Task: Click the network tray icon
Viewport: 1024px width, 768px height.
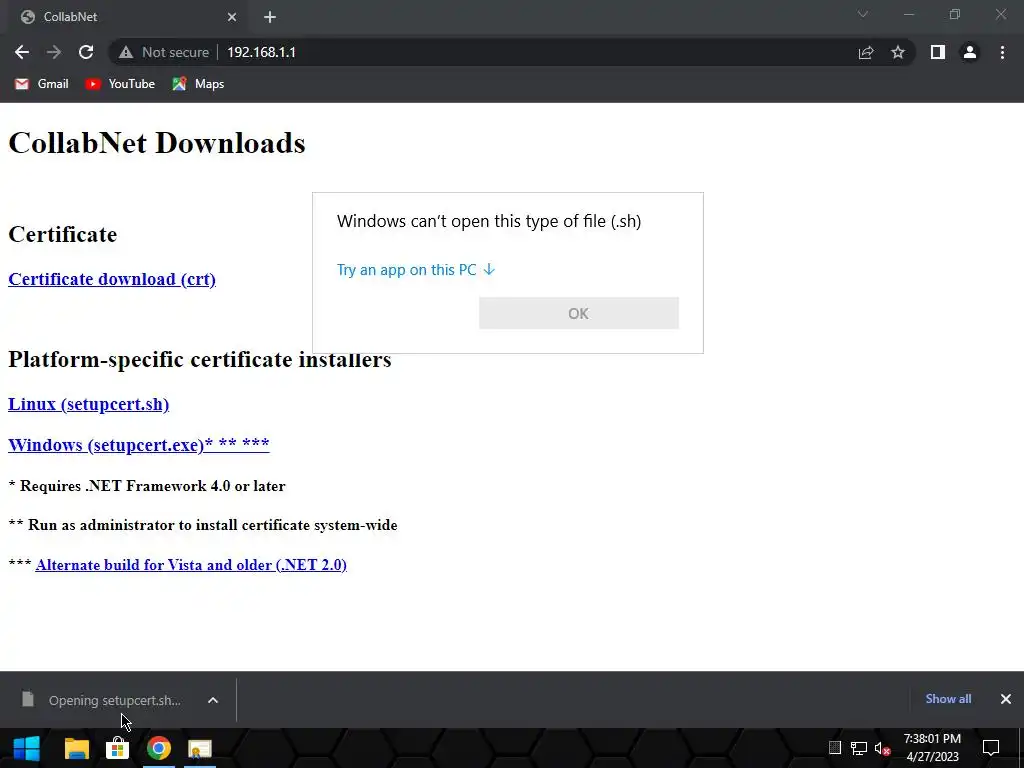Action: click(859, 748)
